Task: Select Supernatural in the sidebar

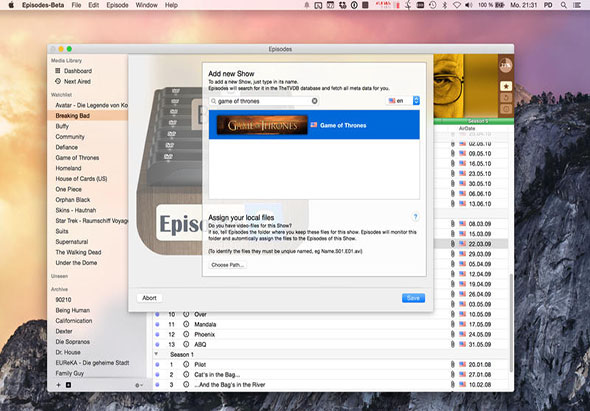Action: pyautogui.click(x=71, y=242)
